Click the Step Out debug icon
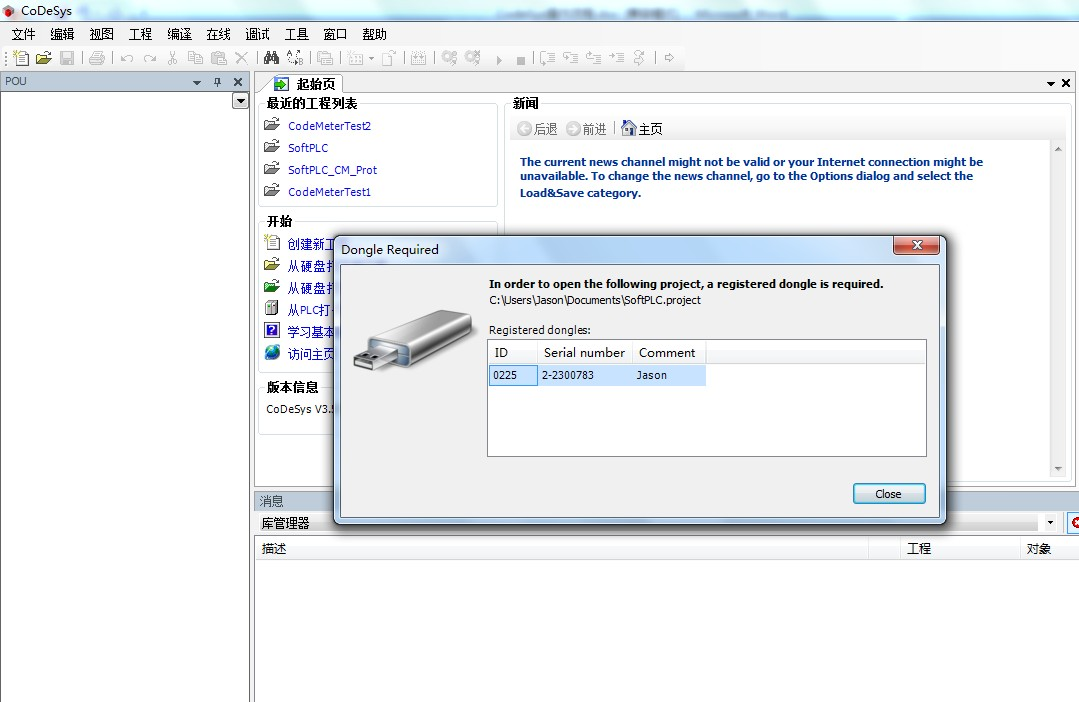The width and height of the screenshot is (1079, 702). coord(593,58)
